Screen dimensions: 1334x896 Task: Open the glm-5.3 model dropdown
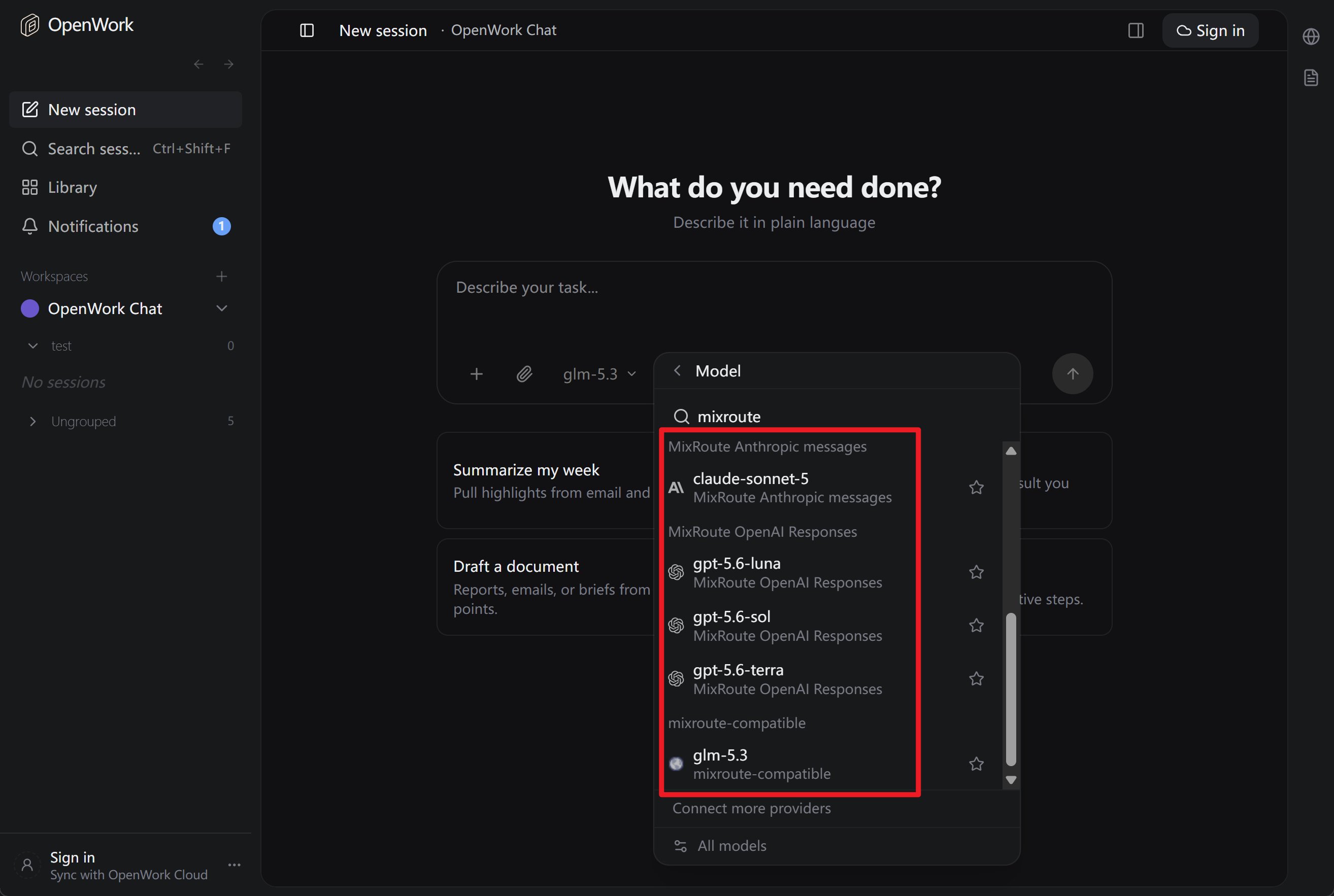599,374
